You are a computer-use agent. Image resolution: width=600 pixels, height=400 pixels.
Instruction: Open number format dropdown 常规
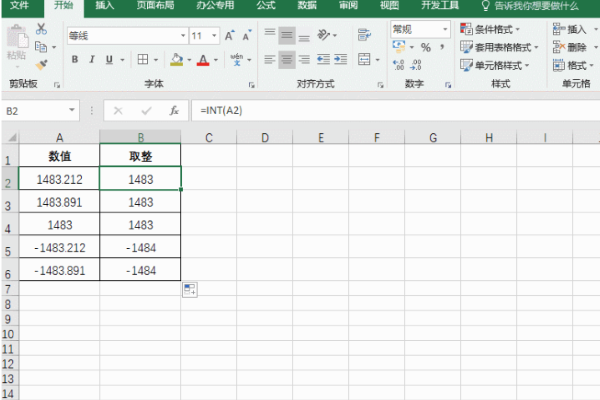[x=421, y=29]
